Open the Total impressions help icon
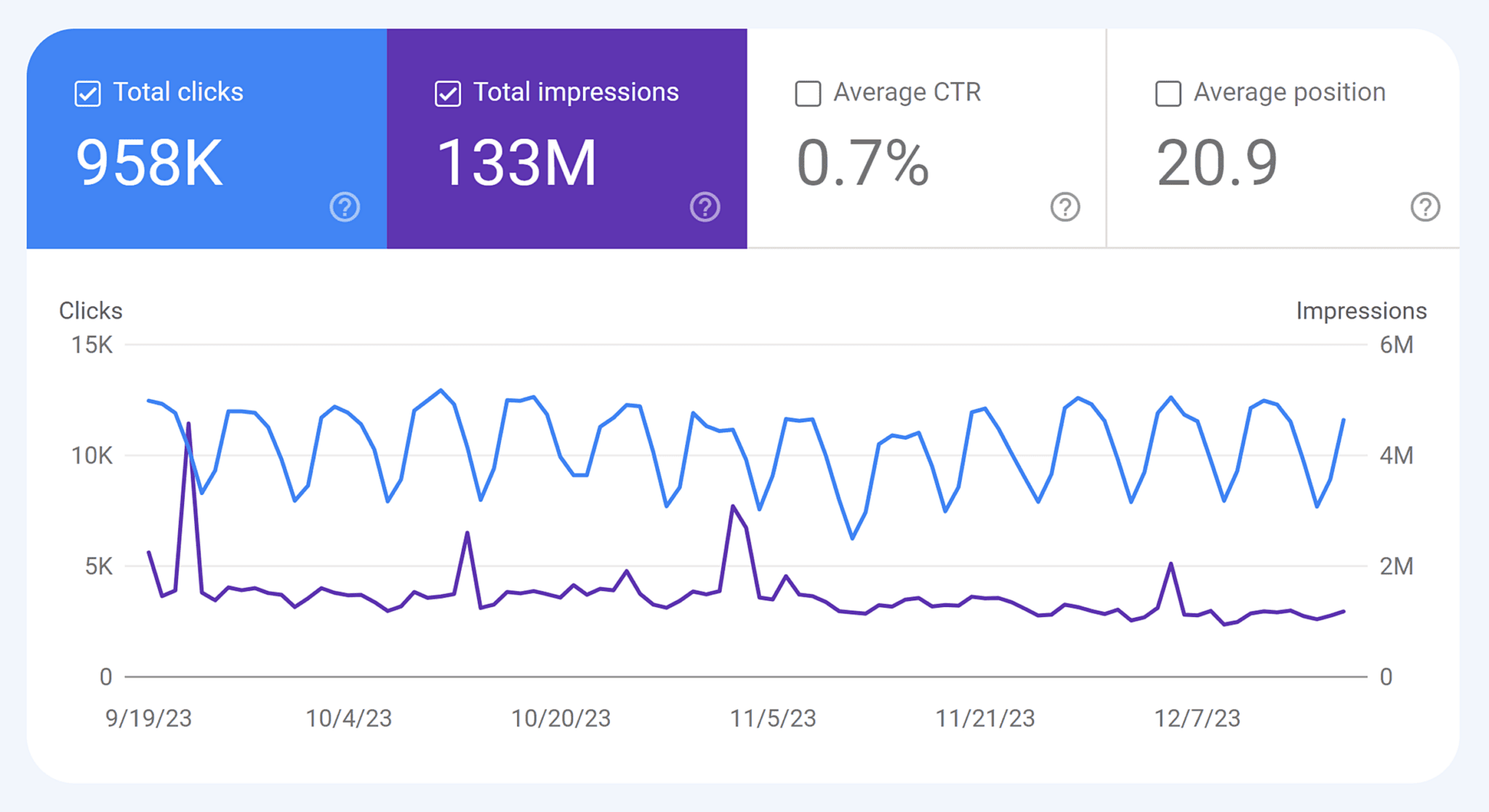1489x812 pixels. 704,207
